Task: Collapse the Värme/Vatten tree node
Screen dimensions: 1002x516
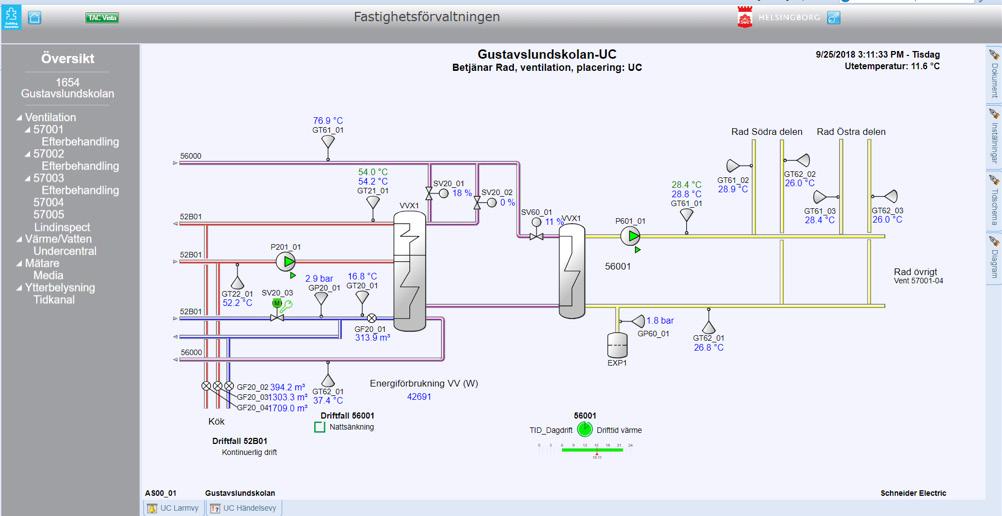Action: 20,240
